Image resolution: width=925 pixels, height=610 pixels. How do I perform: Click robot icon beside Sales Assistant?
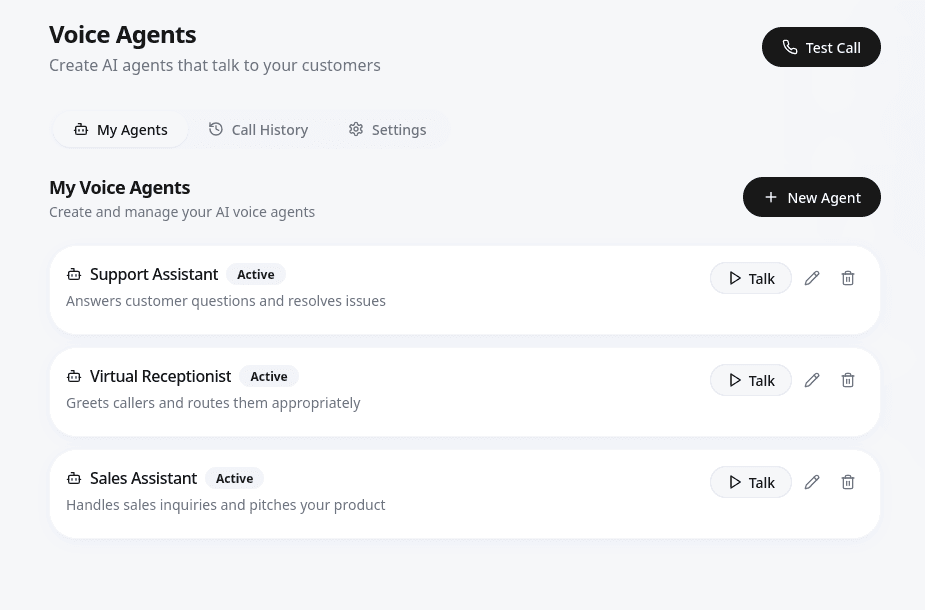74,478
